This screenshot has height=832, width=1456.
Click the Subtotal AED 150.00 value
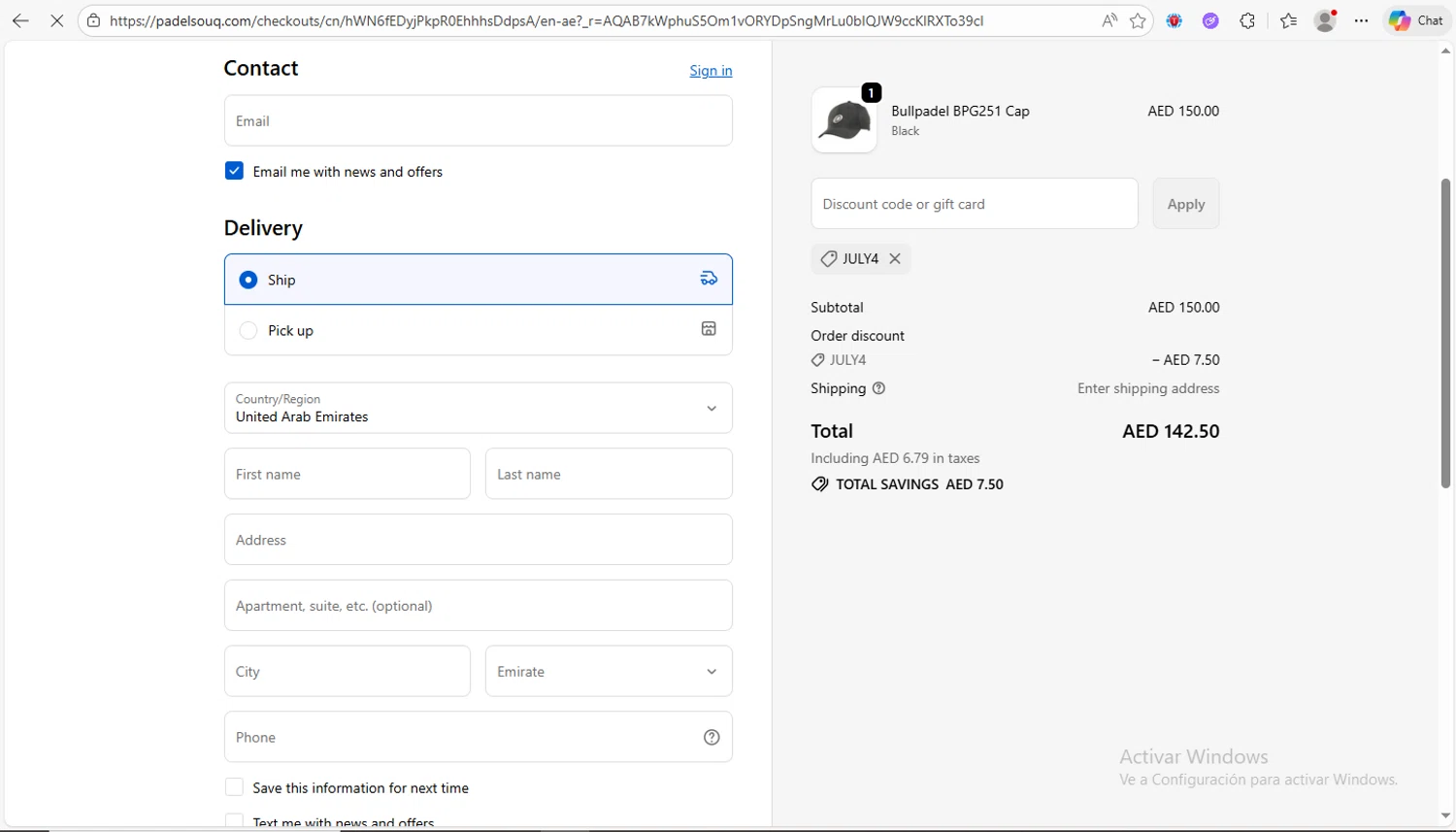tap(1183, 308)
